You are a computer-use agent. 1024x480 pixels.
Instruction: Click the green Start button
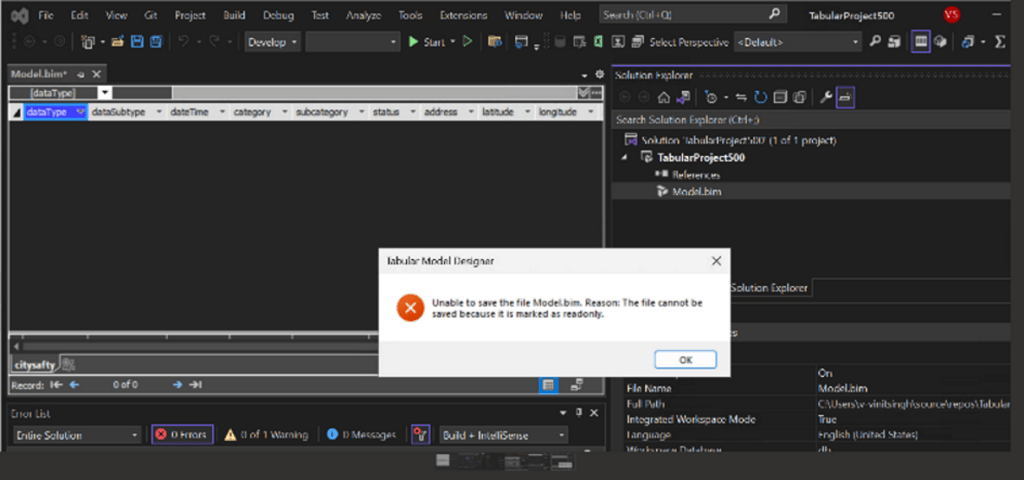pos(426,42)
